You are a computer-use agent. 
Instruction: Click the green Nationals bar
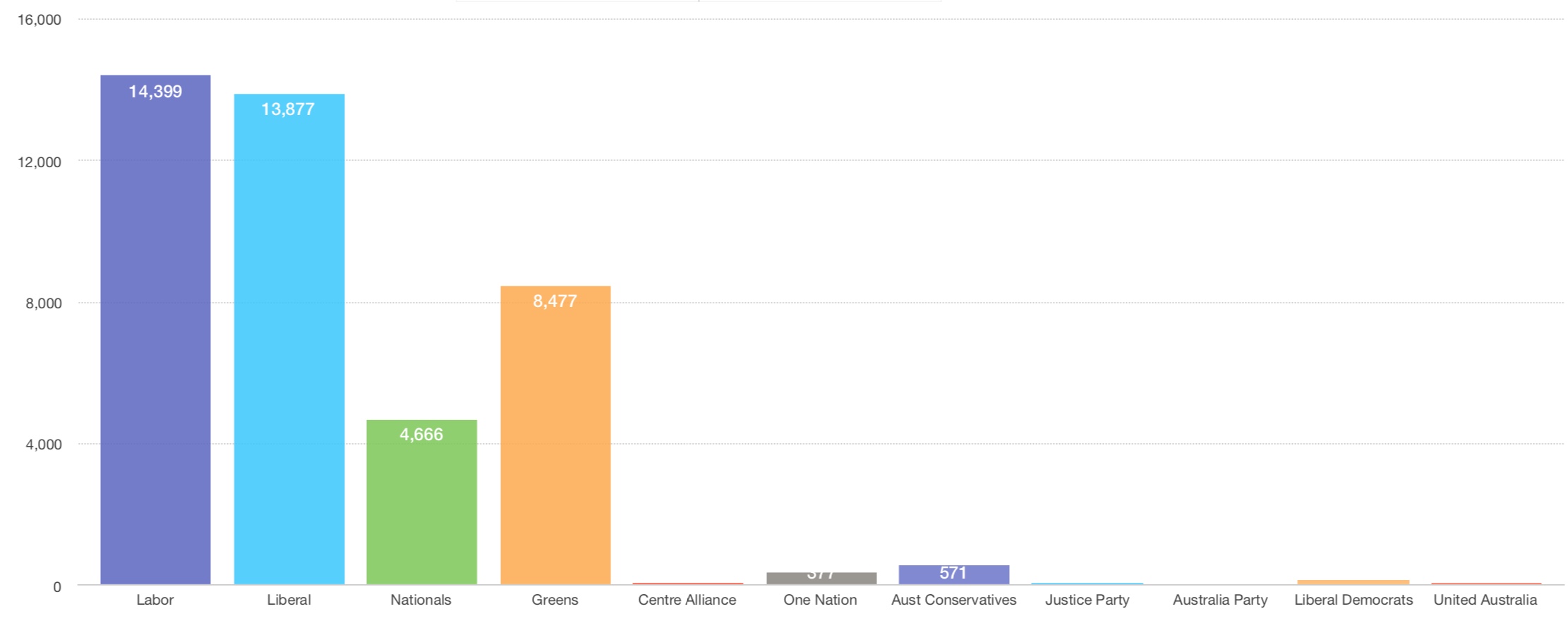[421, 502]
